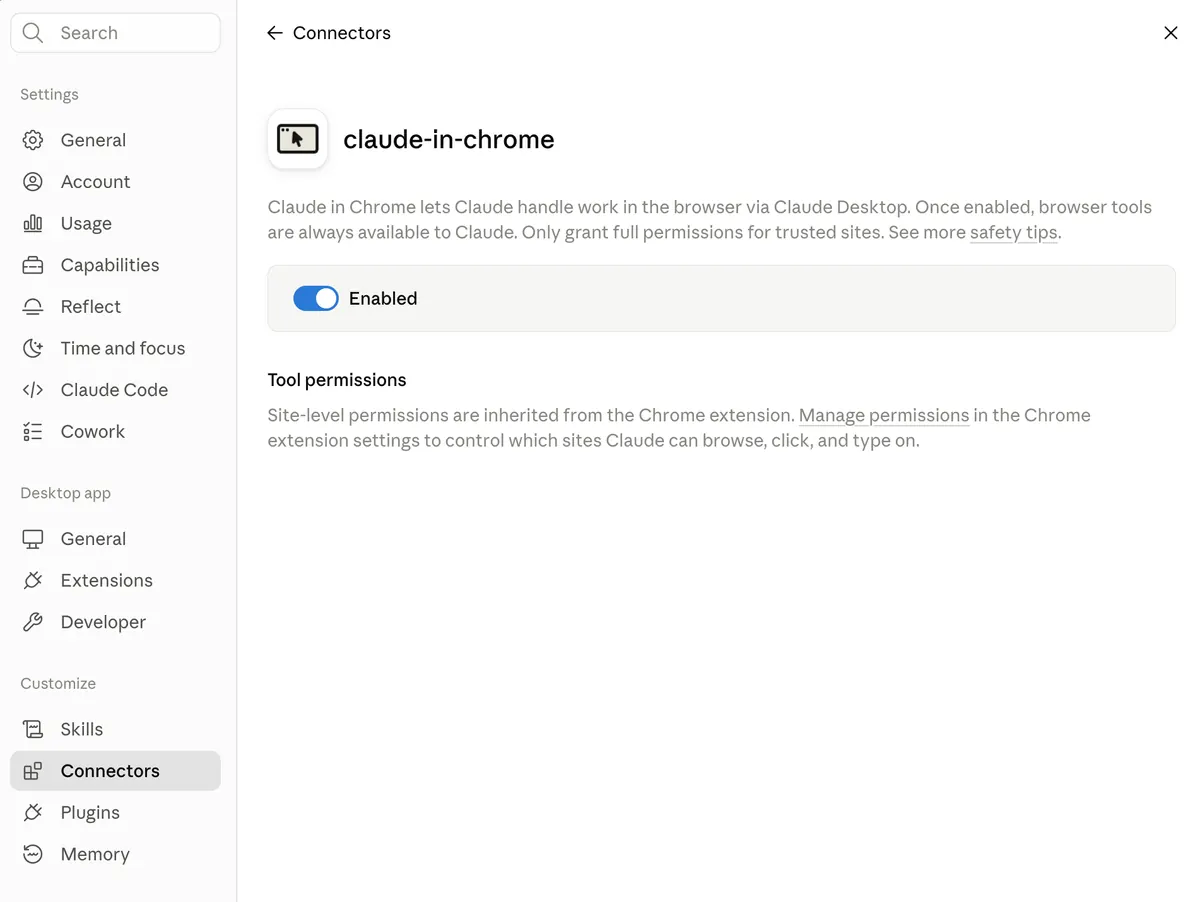
Task: Click the Account person icon
Action: (33, 182)
